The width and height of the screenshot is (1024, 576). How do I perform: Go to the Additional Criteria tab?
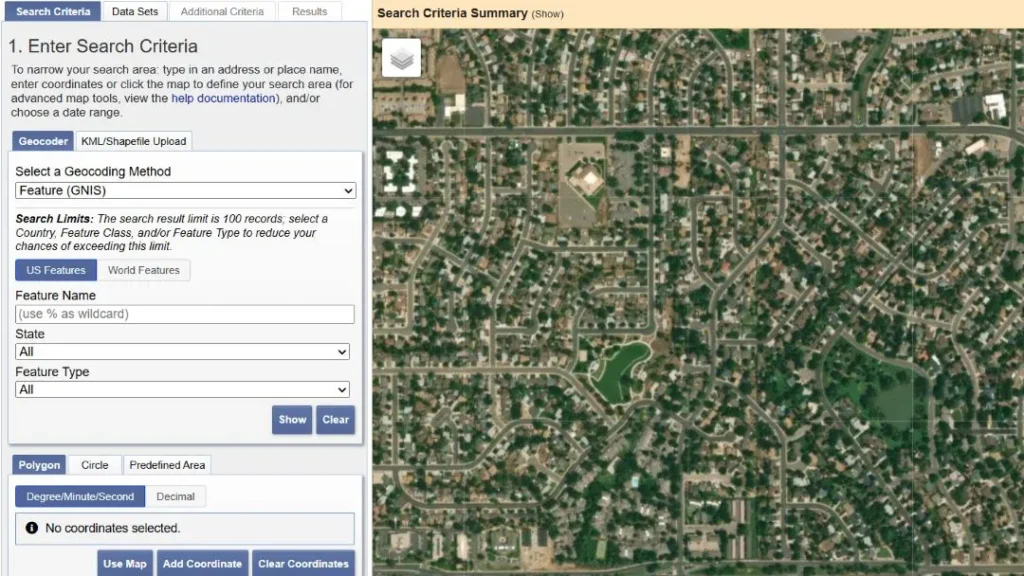pyautogui.click(x=223, y=12)
